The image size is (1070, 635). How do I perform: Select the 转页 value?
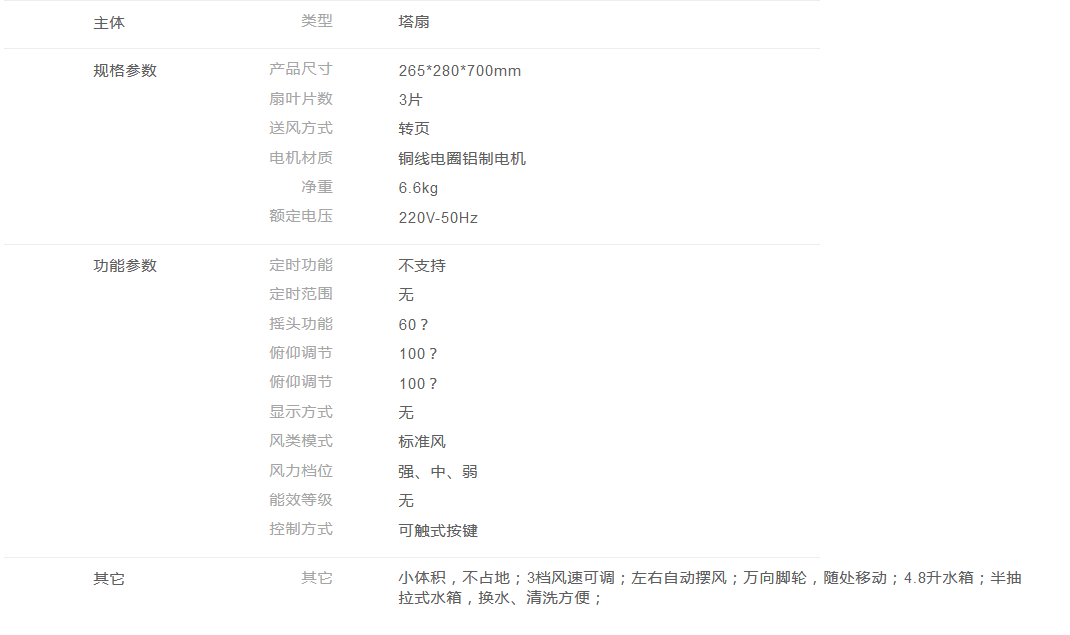tap(414, 129)
